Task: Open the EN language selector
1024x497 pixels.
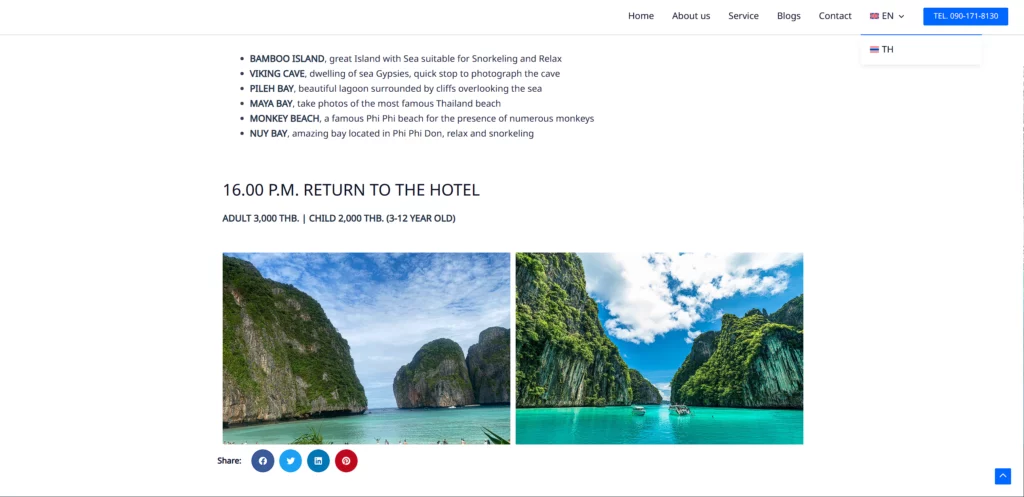Action: [x=887, y=16]
